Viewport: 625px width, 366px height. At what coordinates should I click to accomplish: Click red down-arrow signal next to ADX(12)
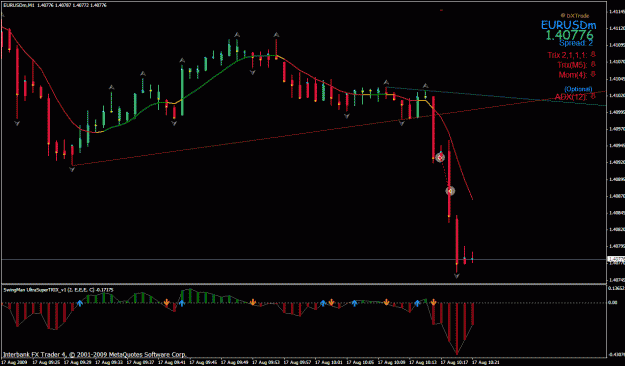click(x=593, y=96)
